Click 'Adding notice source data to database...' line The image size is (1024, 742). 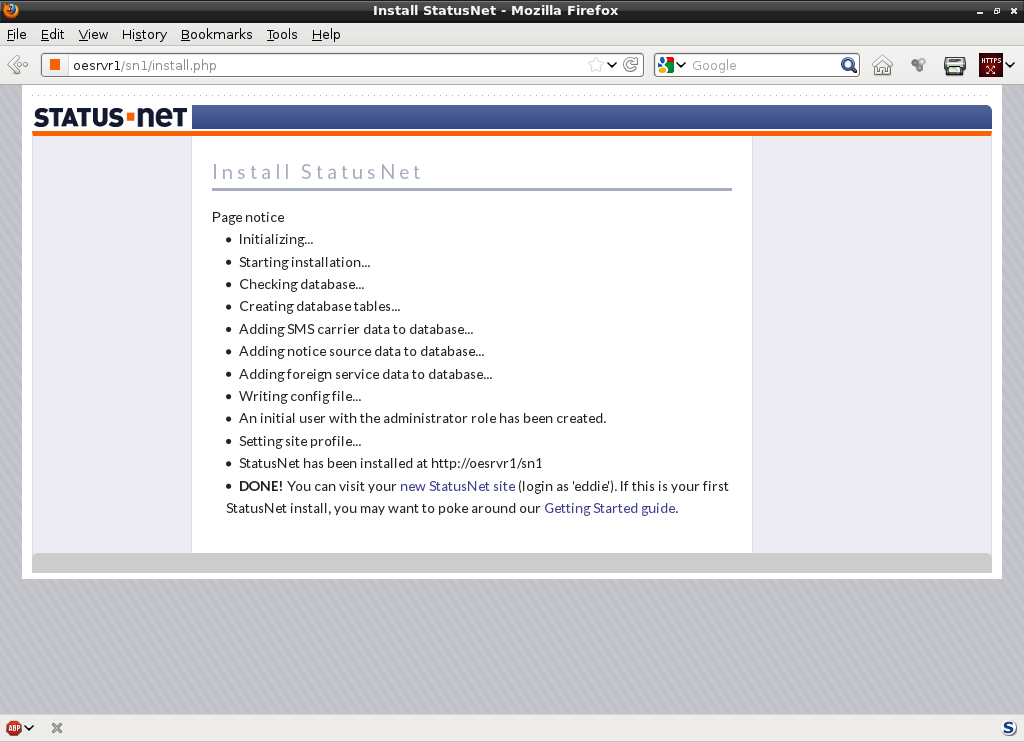[361, 351]
